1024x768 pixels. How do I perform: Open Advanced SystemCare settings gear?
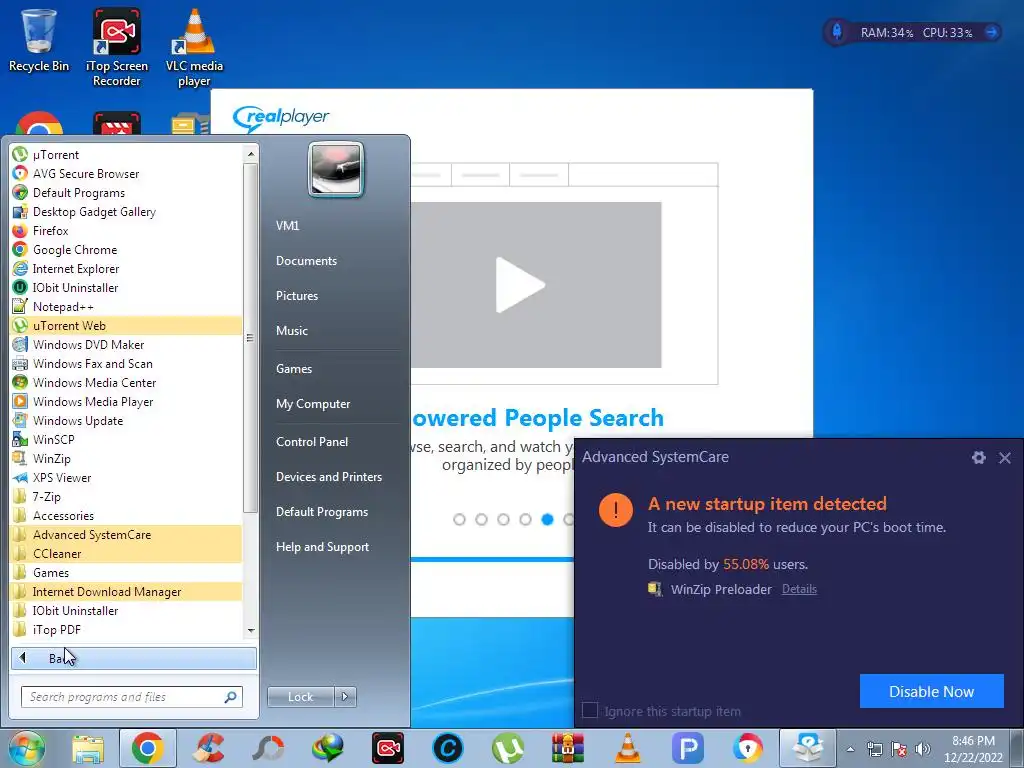[978, 458]
